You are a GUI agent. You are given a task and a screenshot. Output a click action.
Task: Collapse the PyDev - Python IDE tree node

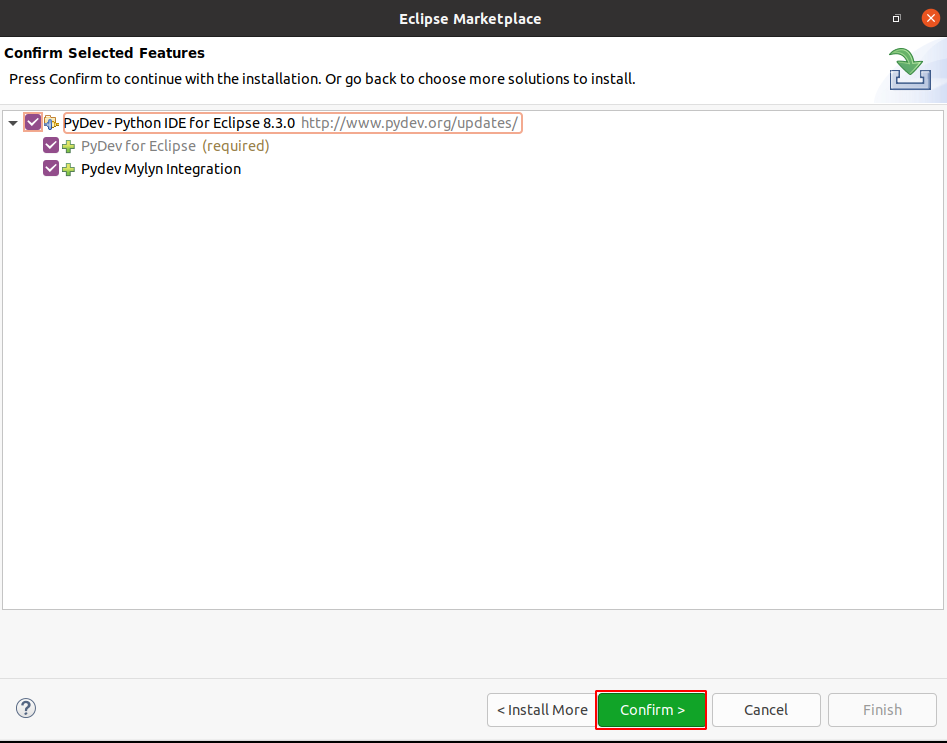13,123
